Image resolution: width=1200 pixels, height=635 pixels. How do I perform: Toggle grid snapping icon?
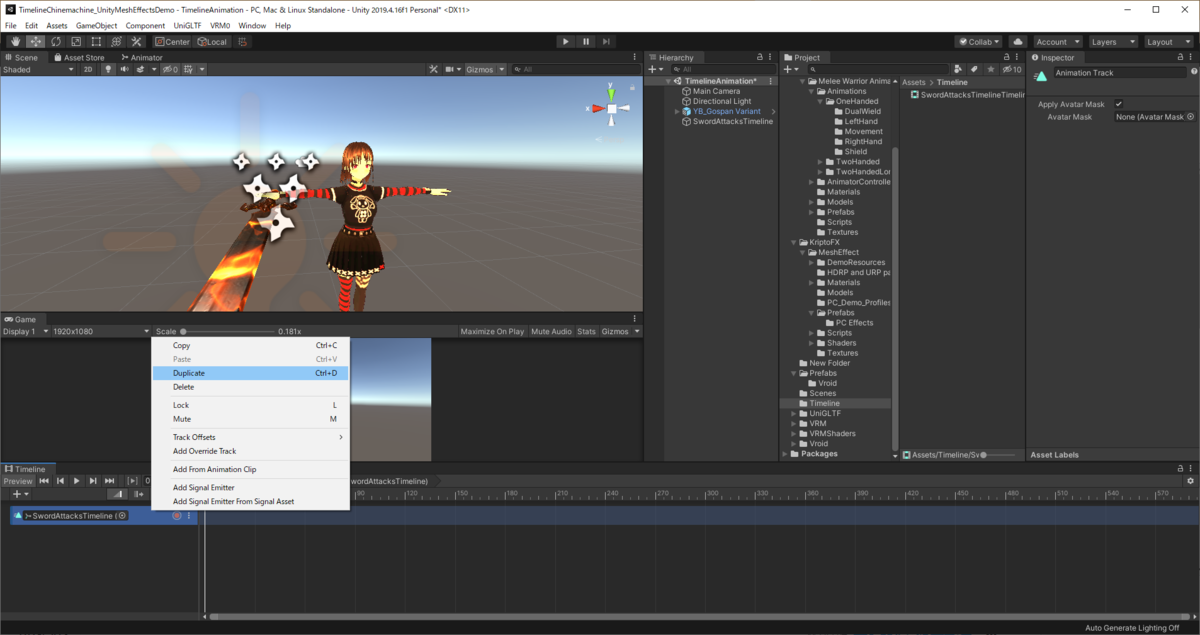[243, 42]
